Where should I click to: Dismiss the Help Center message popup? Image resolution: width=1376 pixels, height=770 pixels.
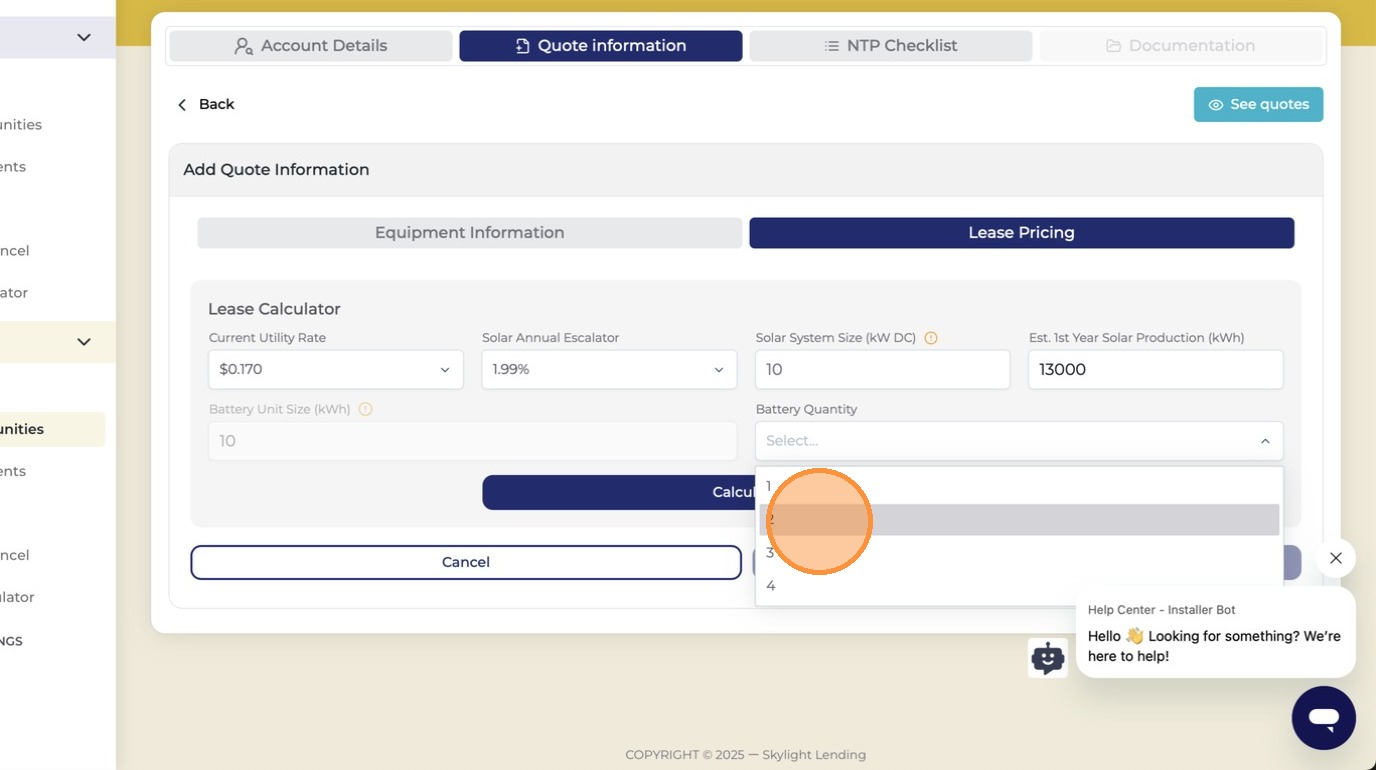[x=1336, y=558]
